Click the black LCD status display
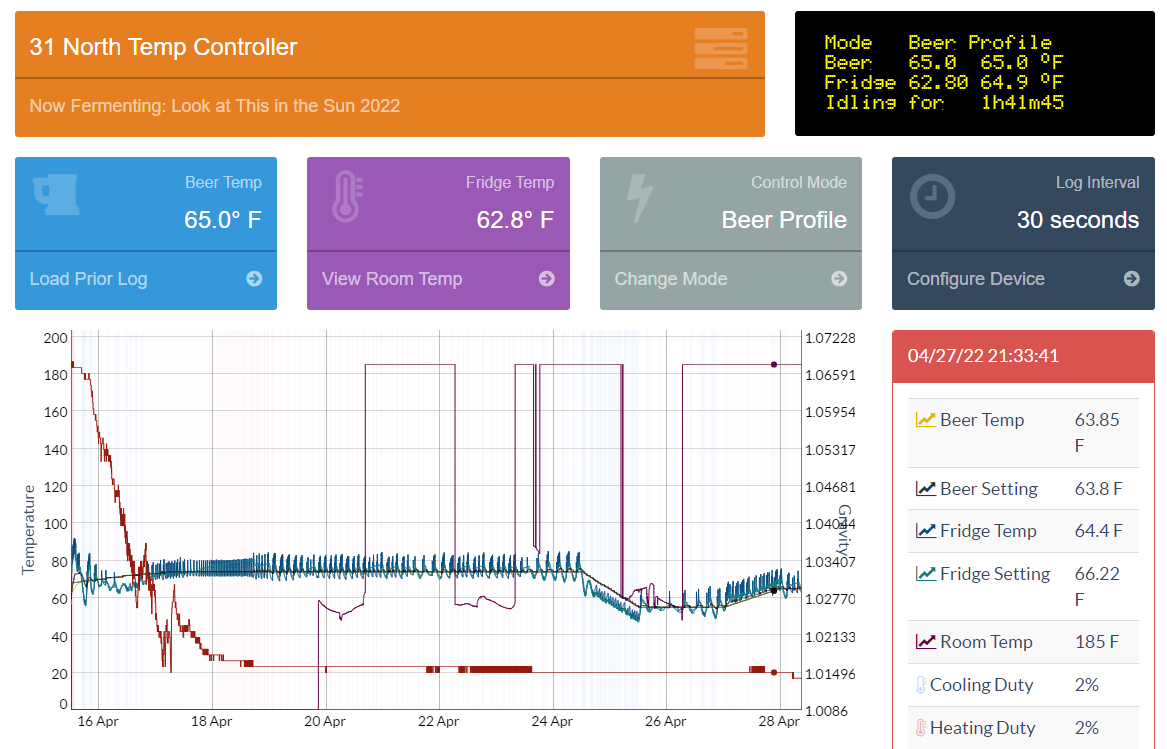Viewport: 1167px width, 749px height. tap(975, 74)
